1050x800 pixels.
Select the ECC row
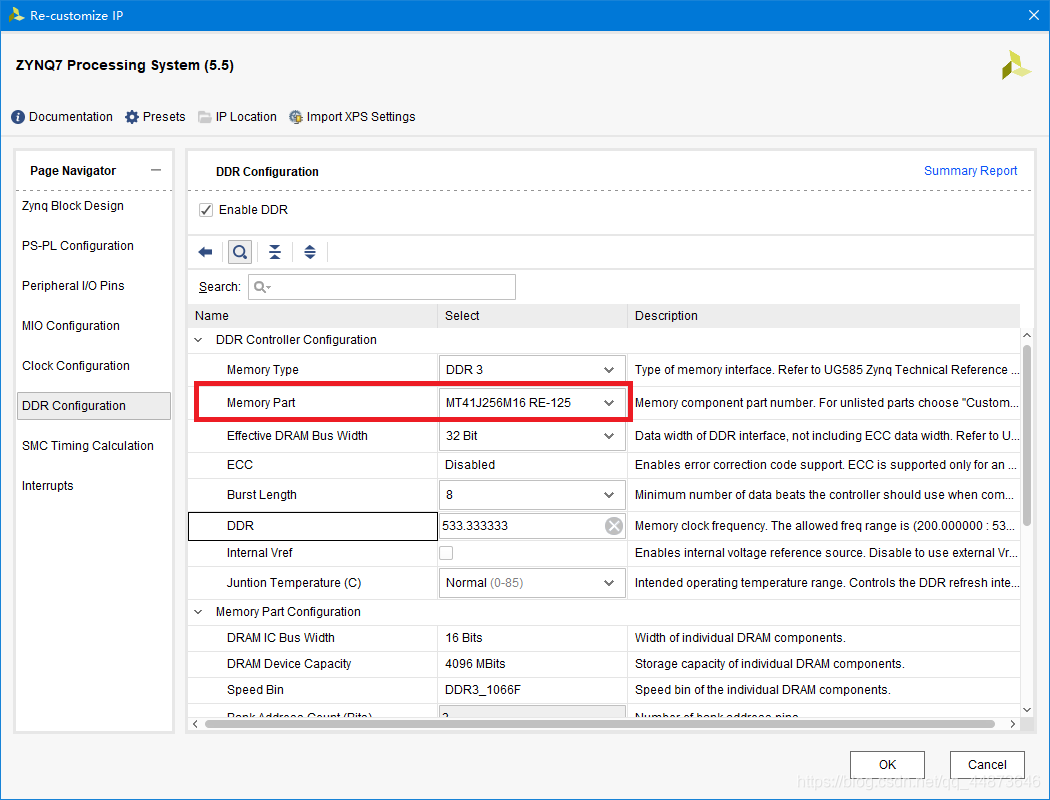click(604, 465)
